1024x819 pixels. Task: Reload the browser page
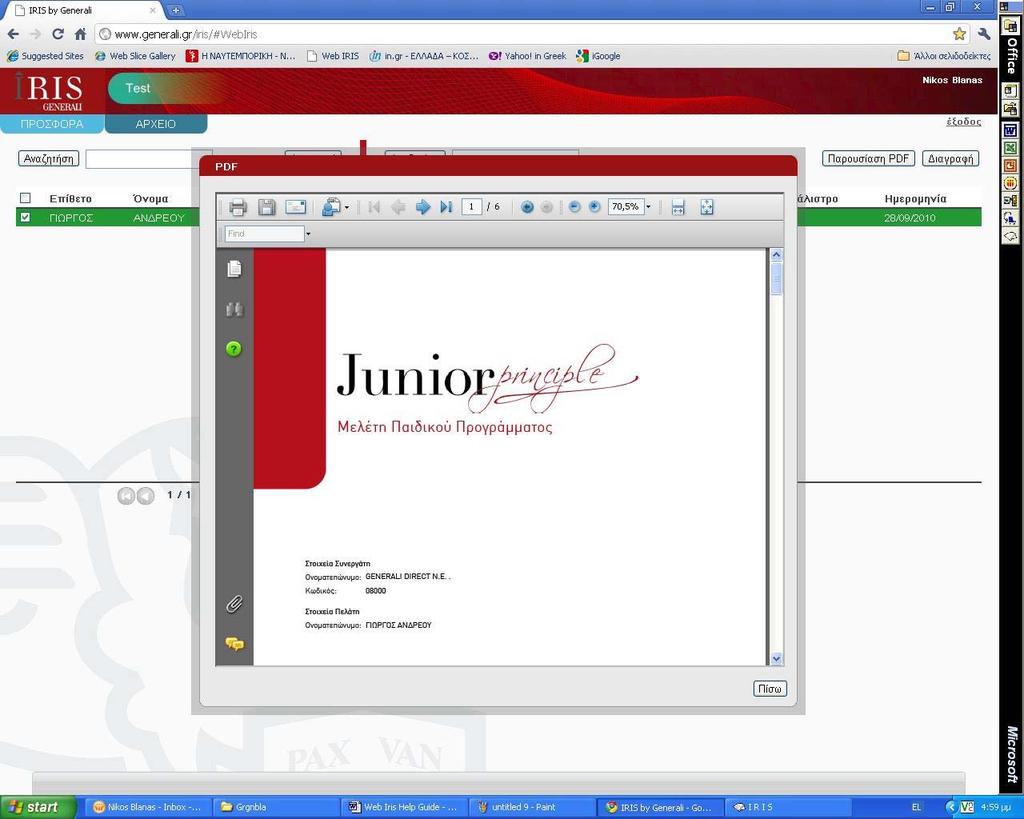58,34
